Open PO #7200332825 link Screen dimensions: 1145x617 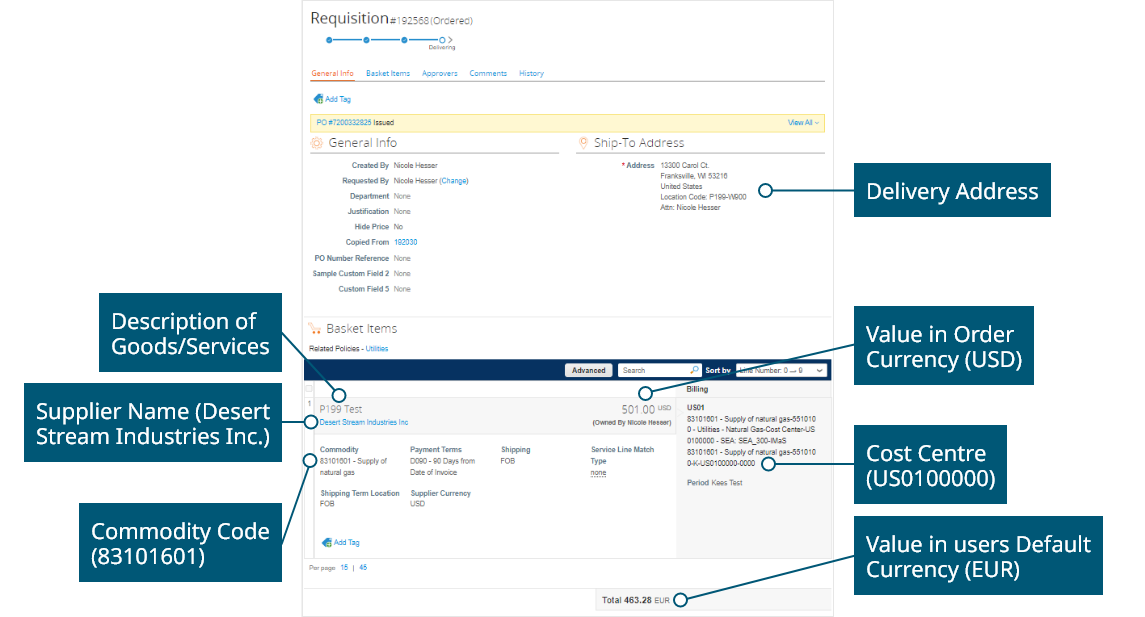344,122
